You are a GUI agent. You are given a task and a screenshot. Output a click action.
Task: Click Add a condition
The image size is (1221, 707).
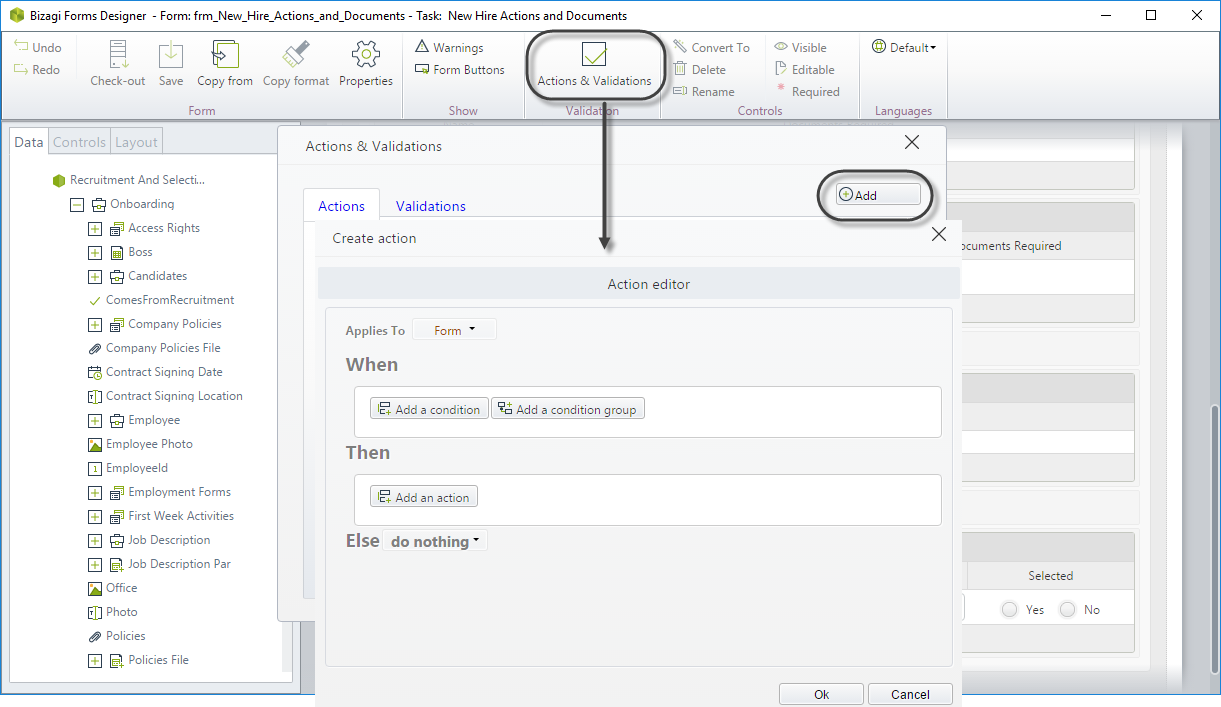click(429, 409)
